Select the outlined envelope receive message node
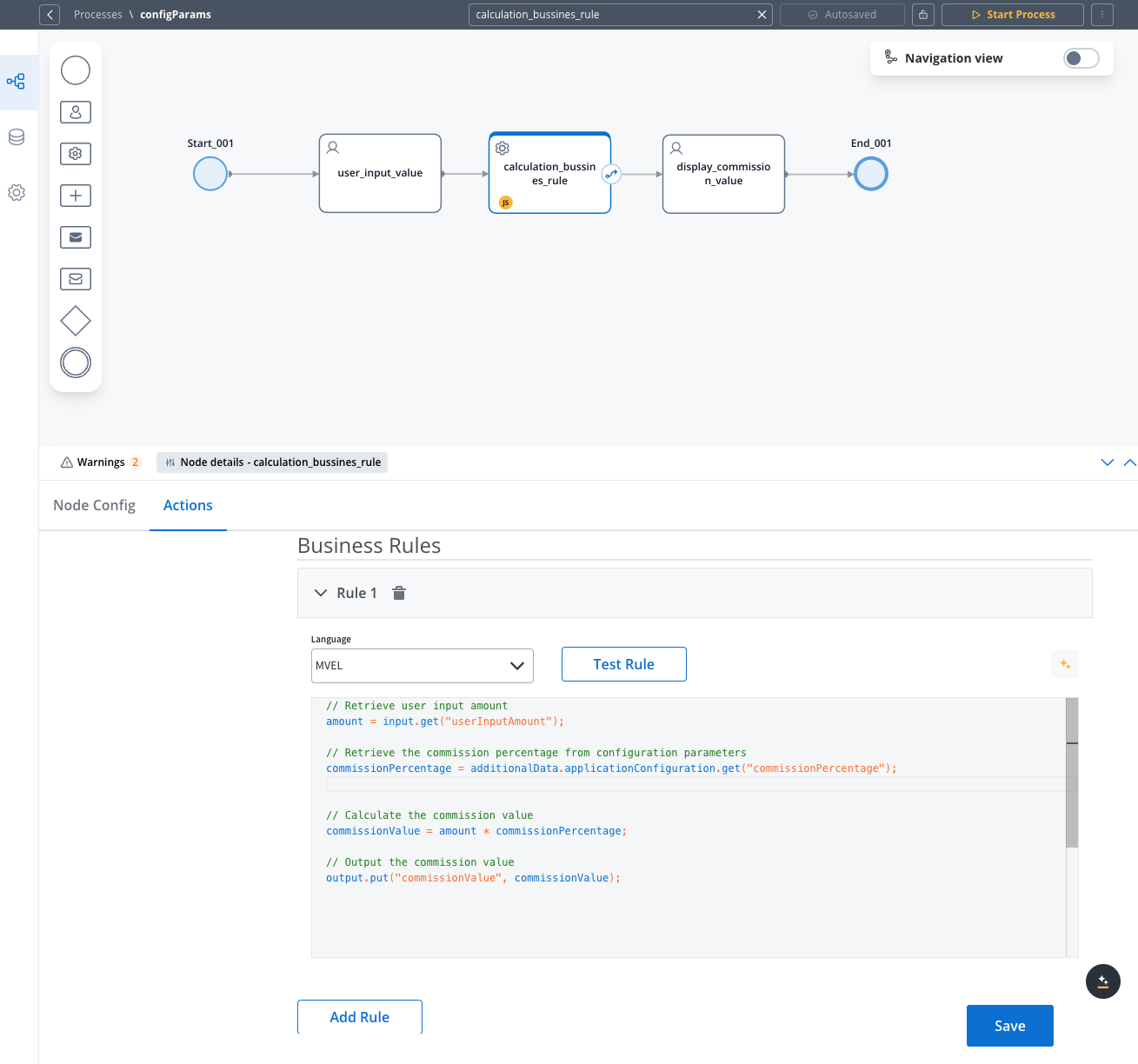This screenshot has height=1064, width=1138. click(76, 279)
